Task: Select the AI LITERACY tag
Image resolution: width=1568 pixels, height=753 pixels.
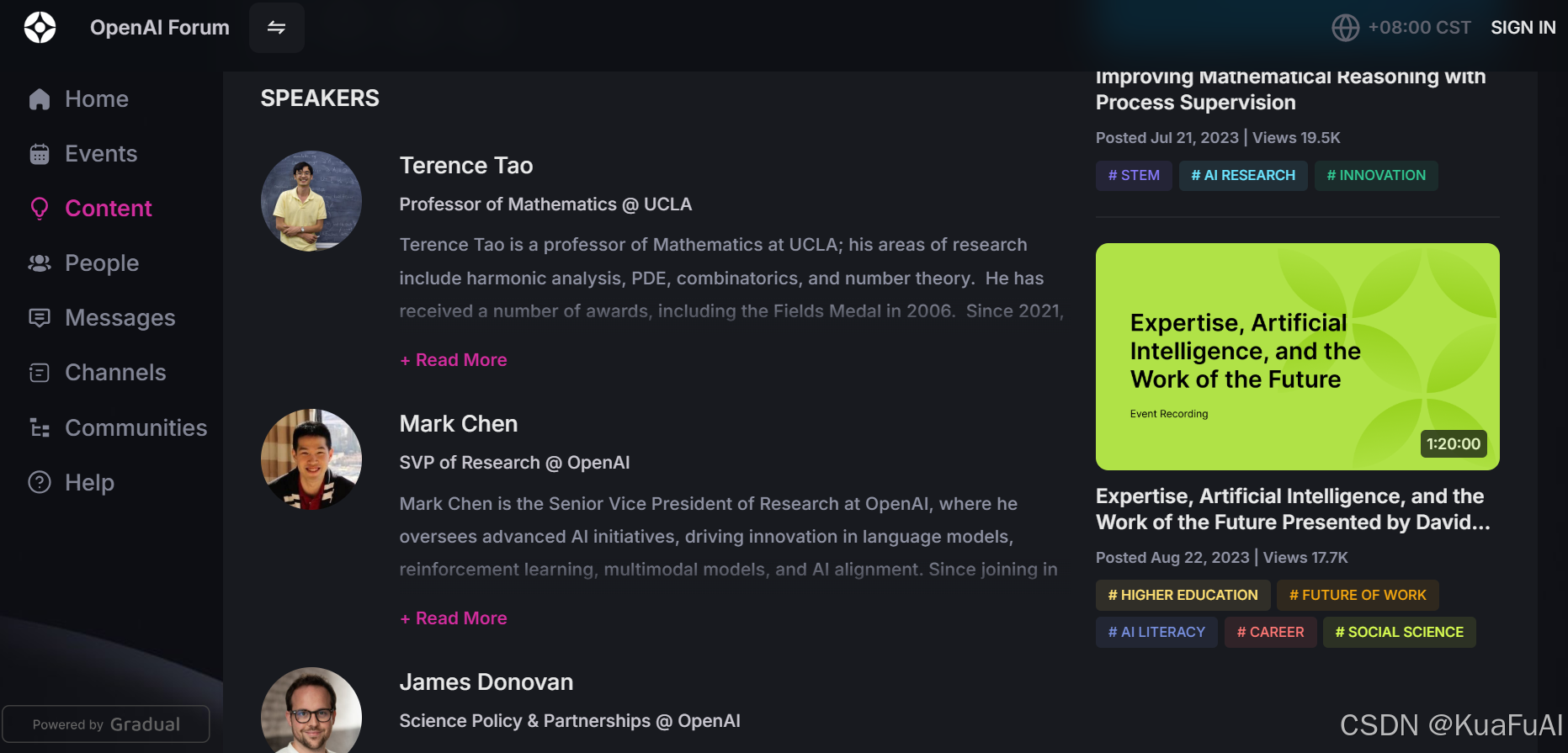Action: (x=1156, y=633)
